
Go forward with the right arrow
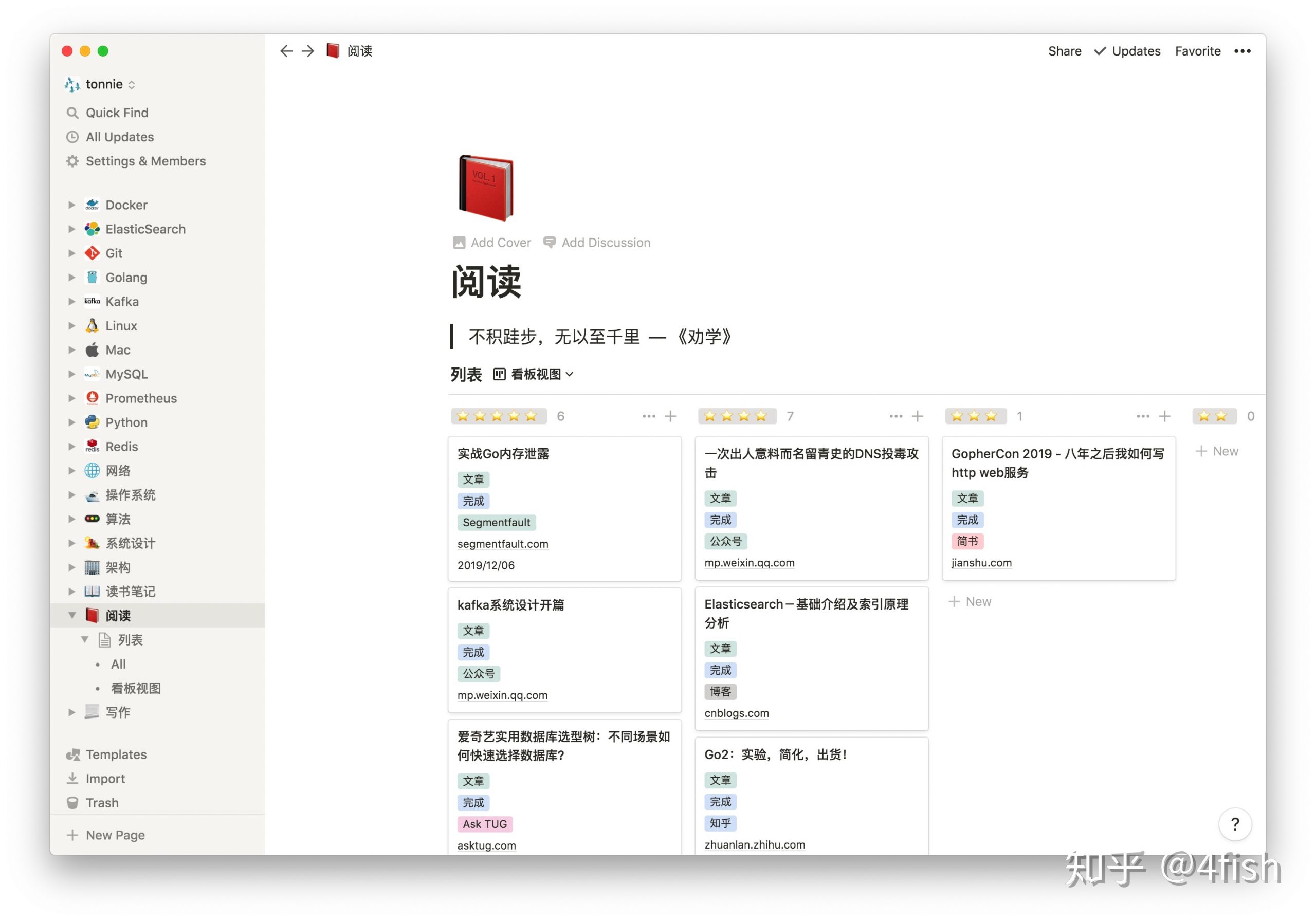click(308, 51)
